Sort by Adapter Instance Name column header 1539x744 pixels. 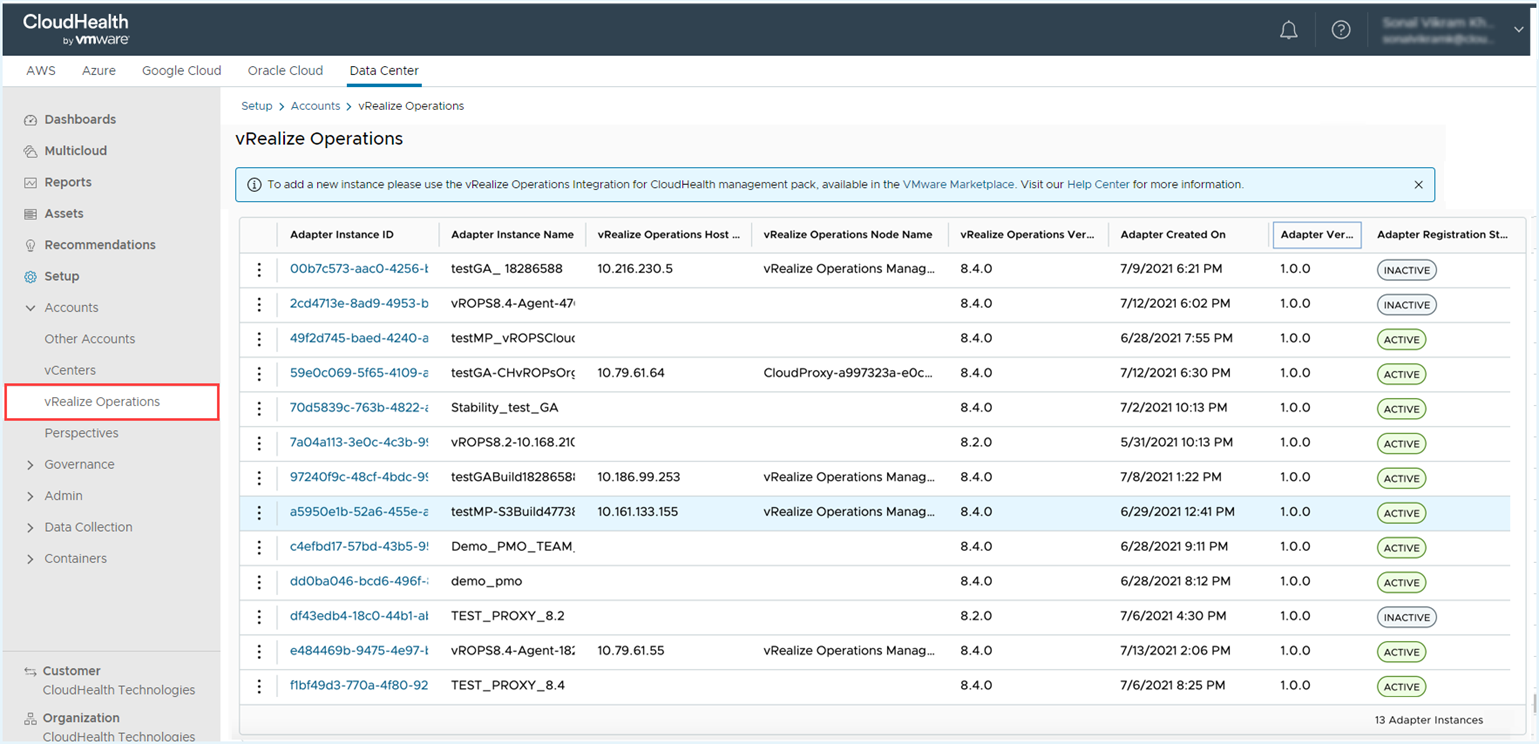(512, 235)
